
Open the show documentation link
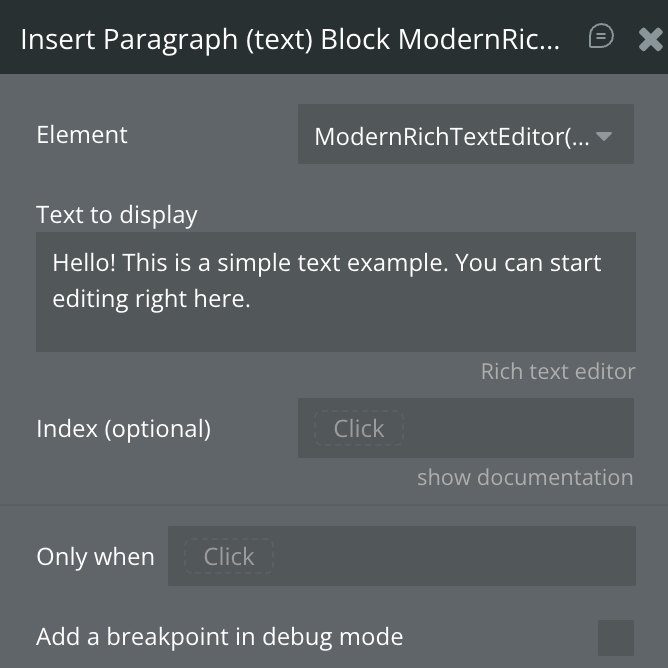click(524, 478)
